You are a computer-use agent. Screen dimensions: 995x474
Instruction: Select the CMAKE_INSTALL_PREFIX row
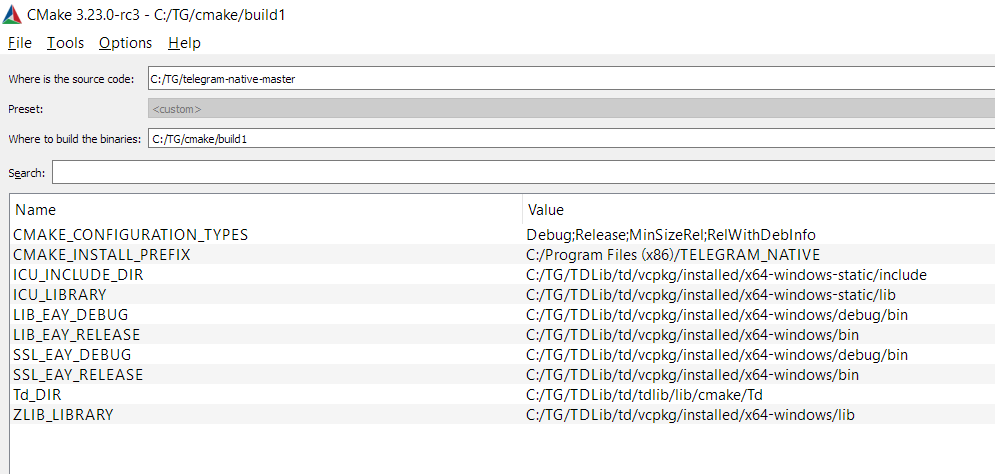coord(503,254)
